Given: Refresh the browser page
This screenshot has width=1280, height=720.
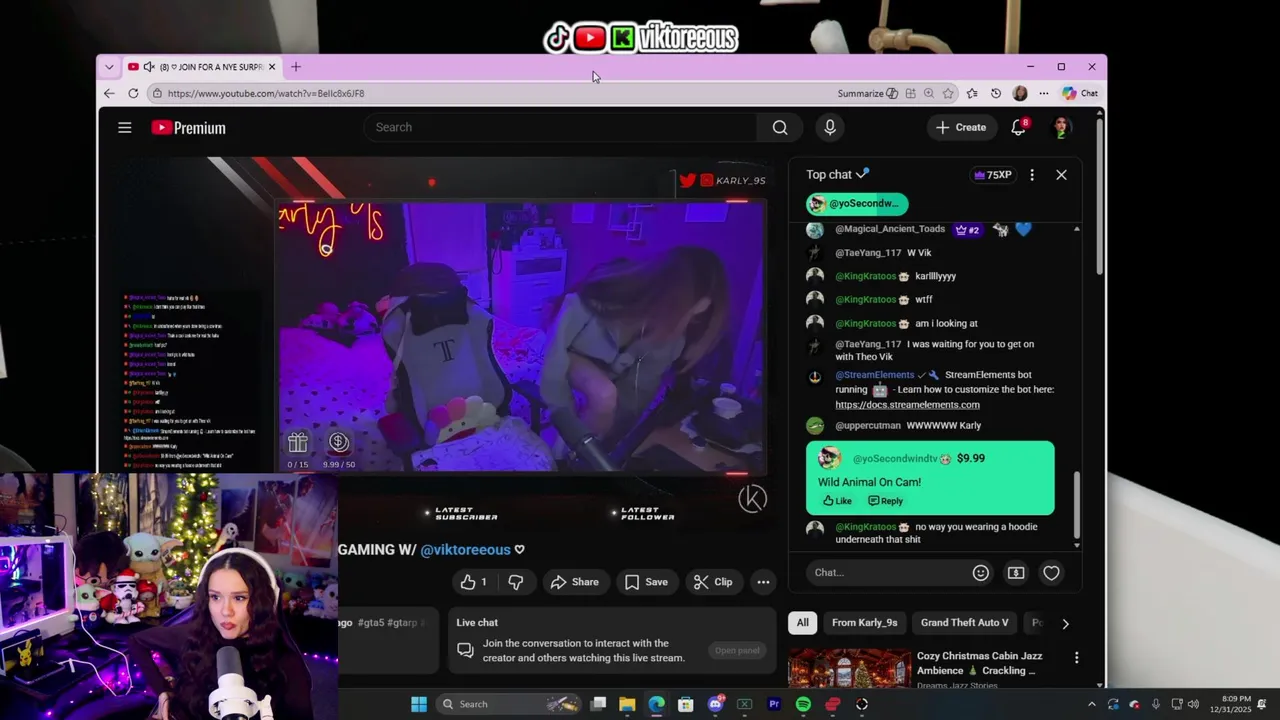Looking at the screenshot, I should coord(133,93).
